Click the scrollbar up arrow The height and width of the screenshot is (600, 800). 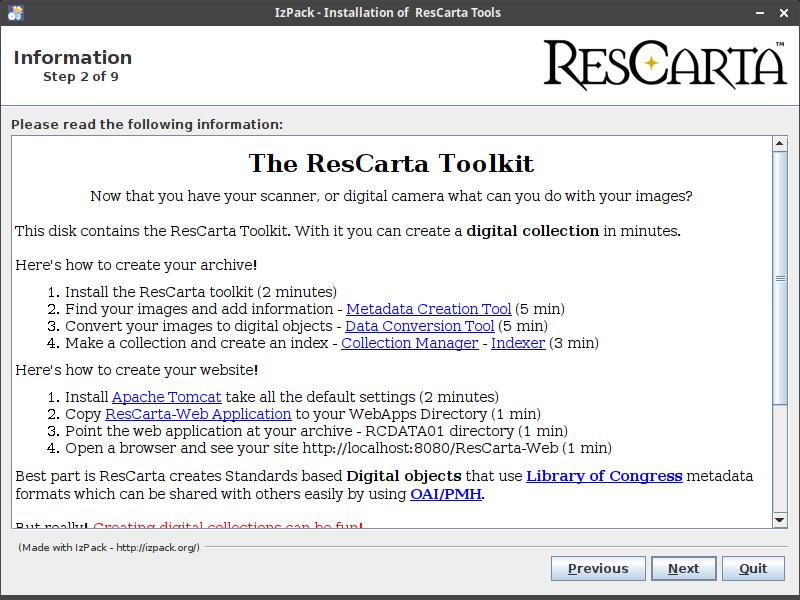(x=779, y=143)
